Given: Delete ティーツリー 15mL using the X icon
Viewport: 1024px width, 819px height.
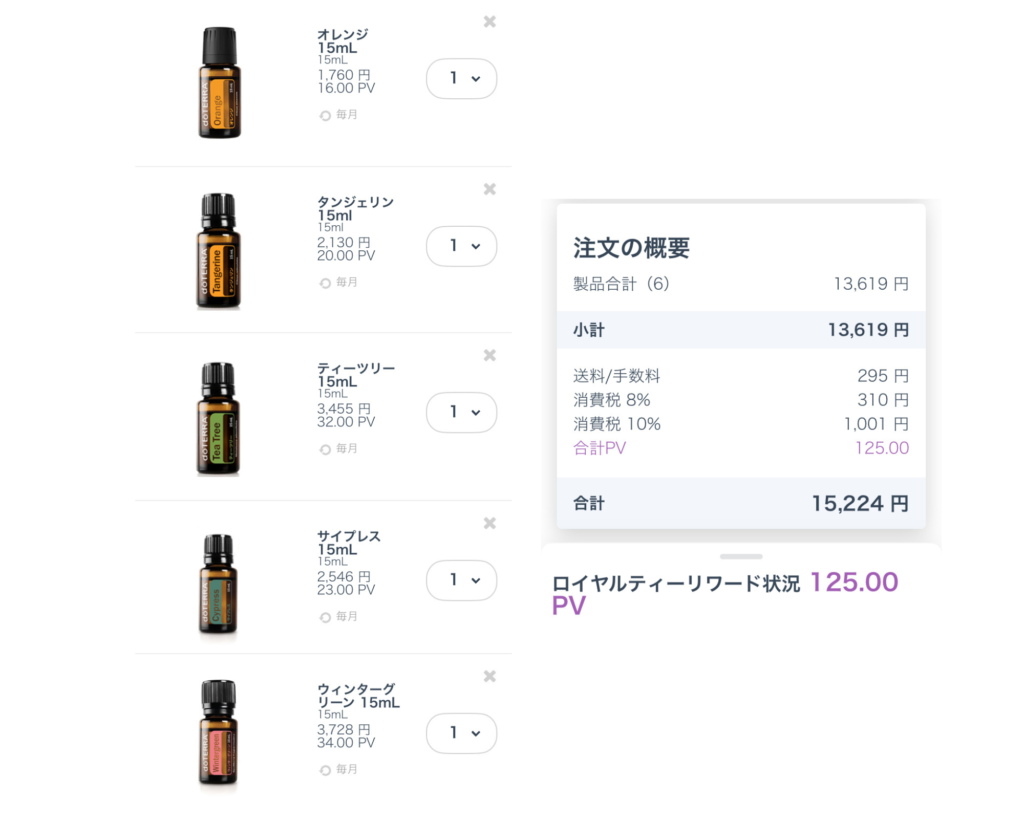Looking at the screenshot, I should 490,355.
